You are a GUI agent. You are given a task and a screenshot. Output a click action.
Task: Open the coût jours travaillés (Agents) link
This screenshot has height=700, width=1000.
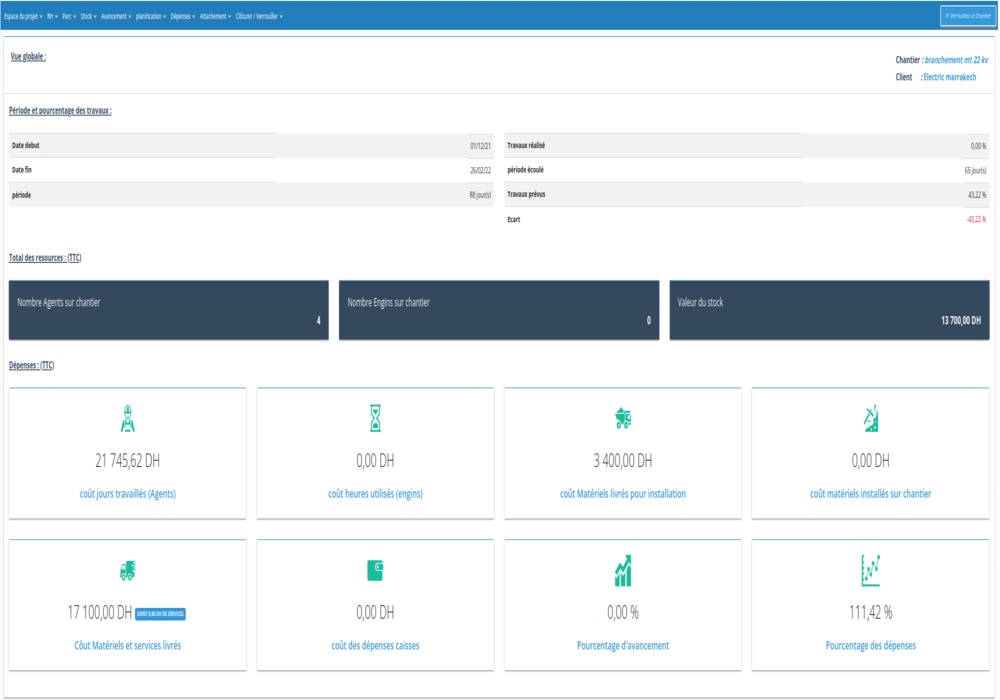click(127, 494)
